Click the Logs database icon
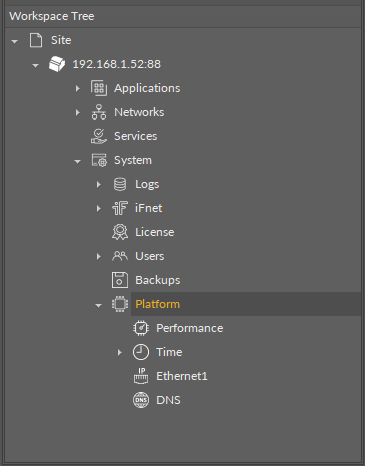Viewport: 365px width, 466px height. point(120,184)
